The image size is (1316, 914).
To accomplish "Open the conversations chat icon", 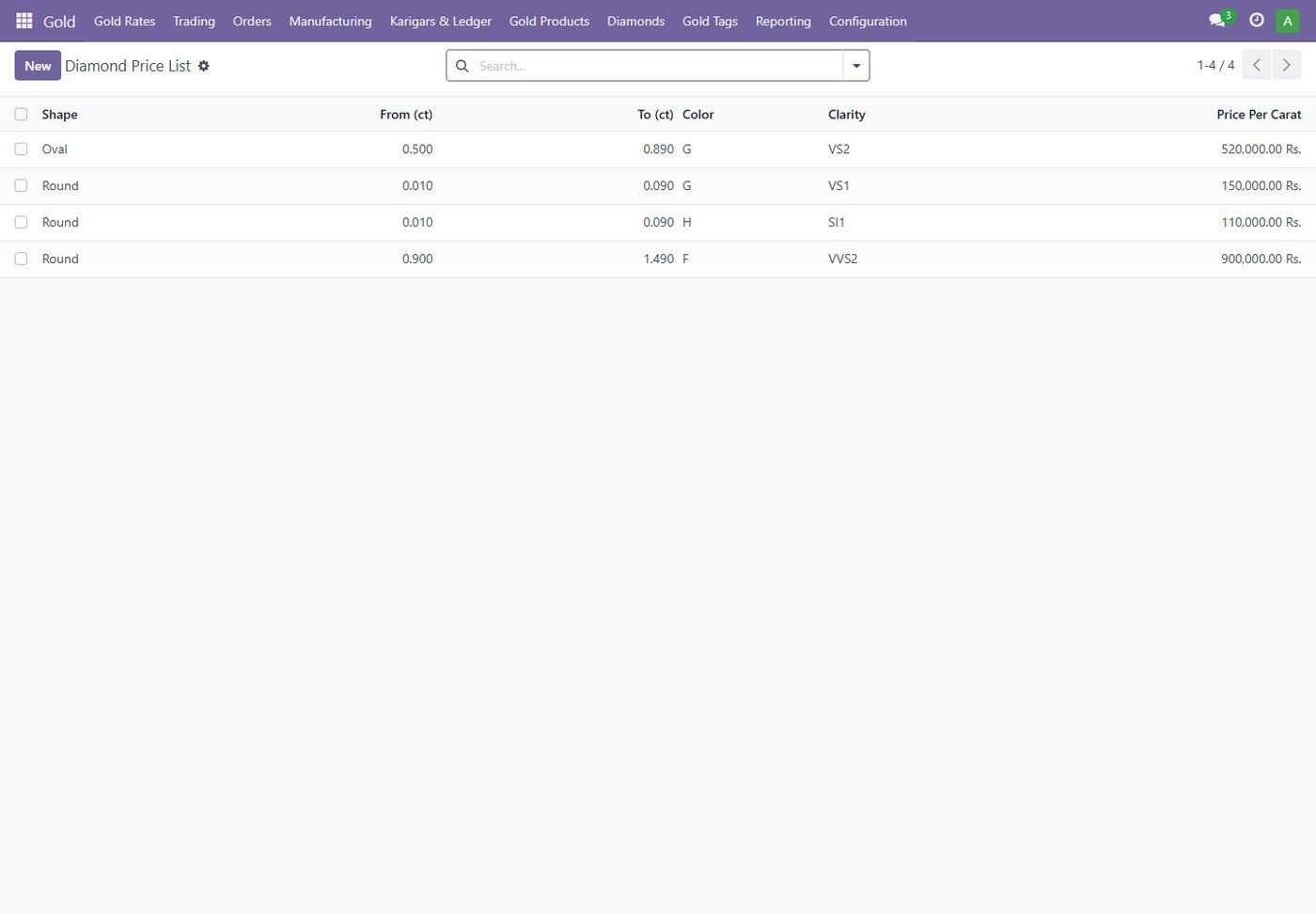I will pos(1217,20).
